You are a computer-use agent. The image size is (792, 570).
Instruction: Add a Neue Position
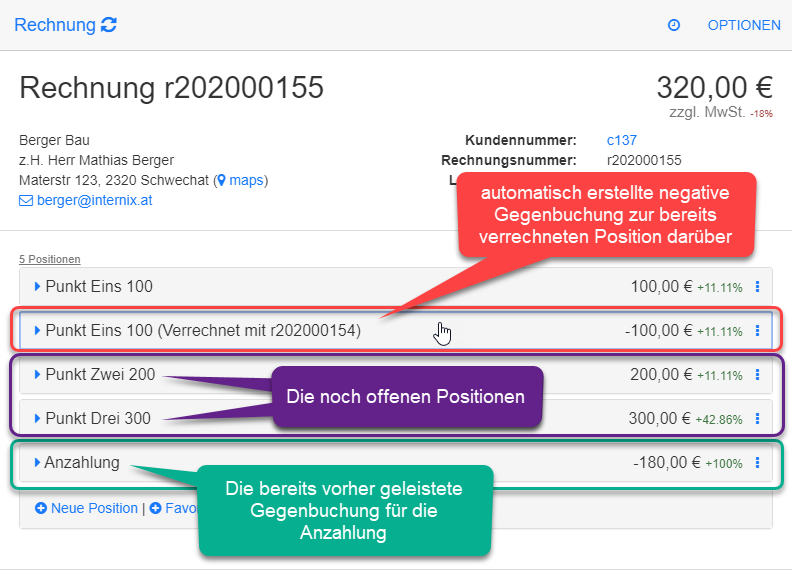[94, 508]
